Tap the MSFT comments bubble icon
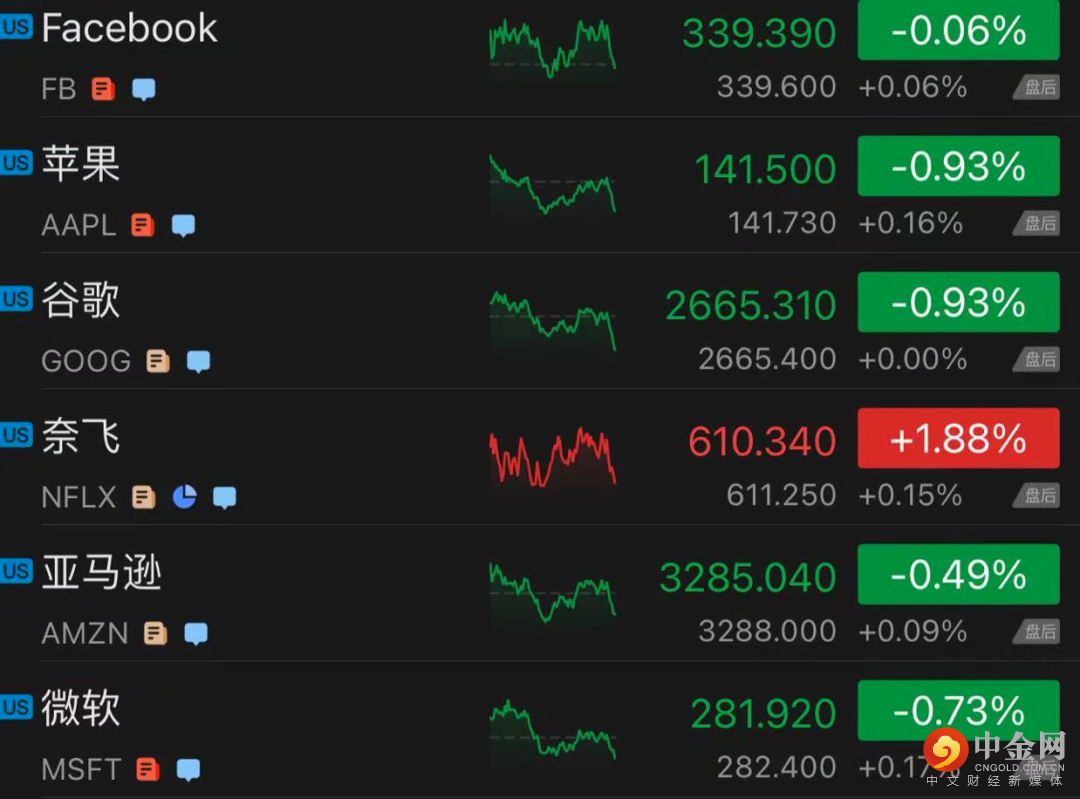This screenshot has width=1080, height=799. pos(189,769)
